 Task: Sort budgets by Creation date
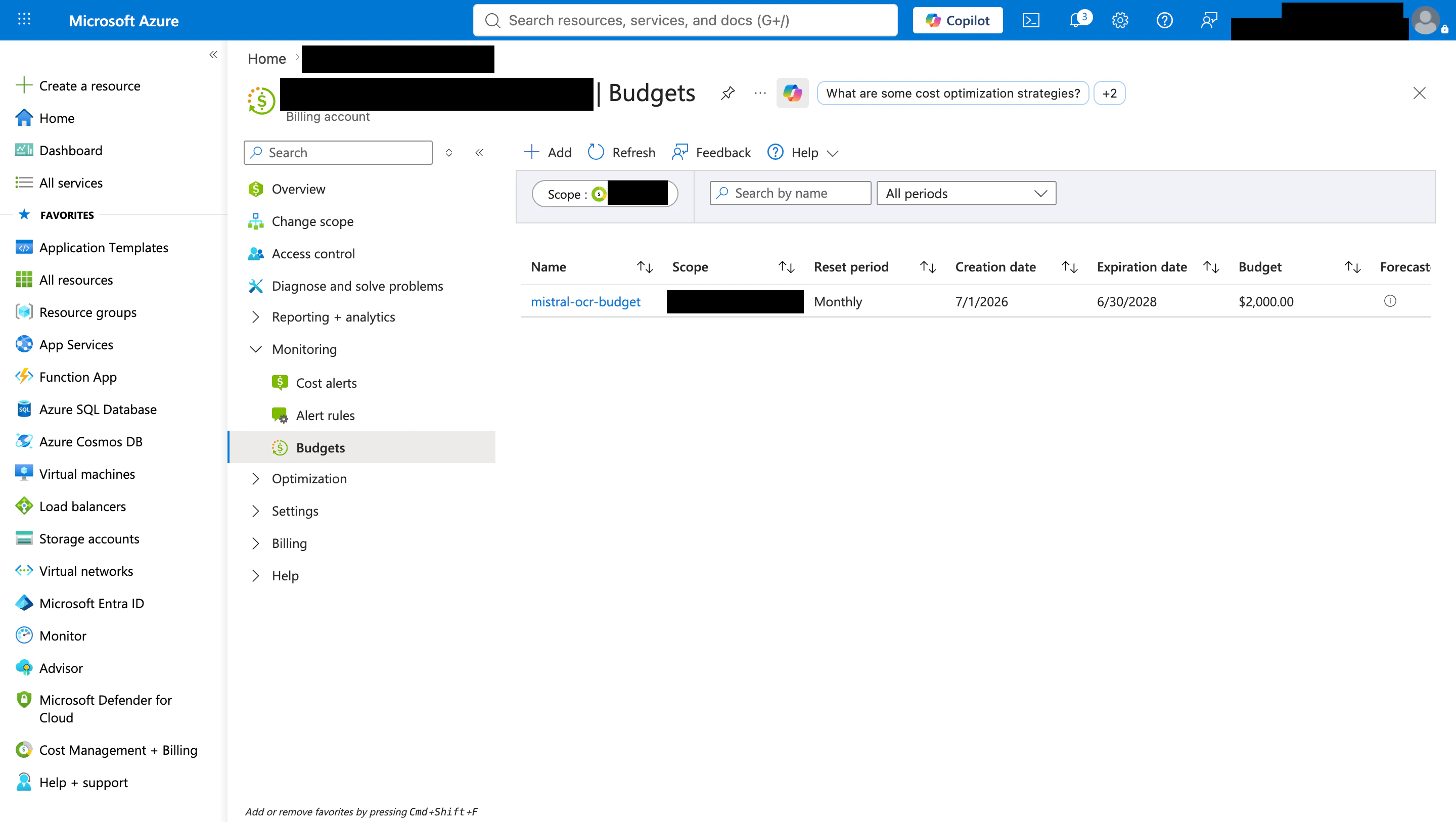[1069, 267]
